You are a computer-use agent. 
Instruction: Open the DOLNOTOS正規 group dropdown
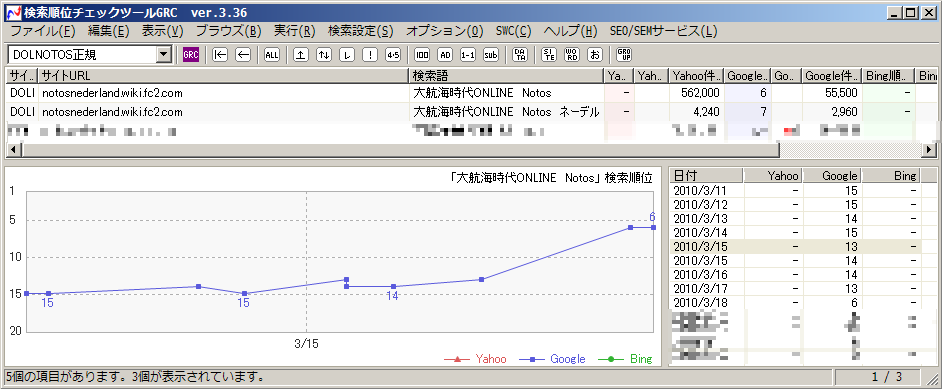click(163, 55)
